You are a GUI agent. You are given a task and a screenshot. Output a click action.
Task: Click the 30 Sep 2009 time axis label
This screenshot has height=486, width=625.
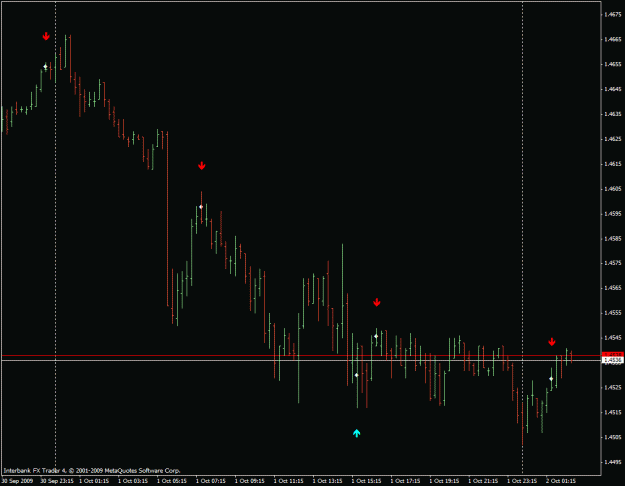[x=17, y=481]
